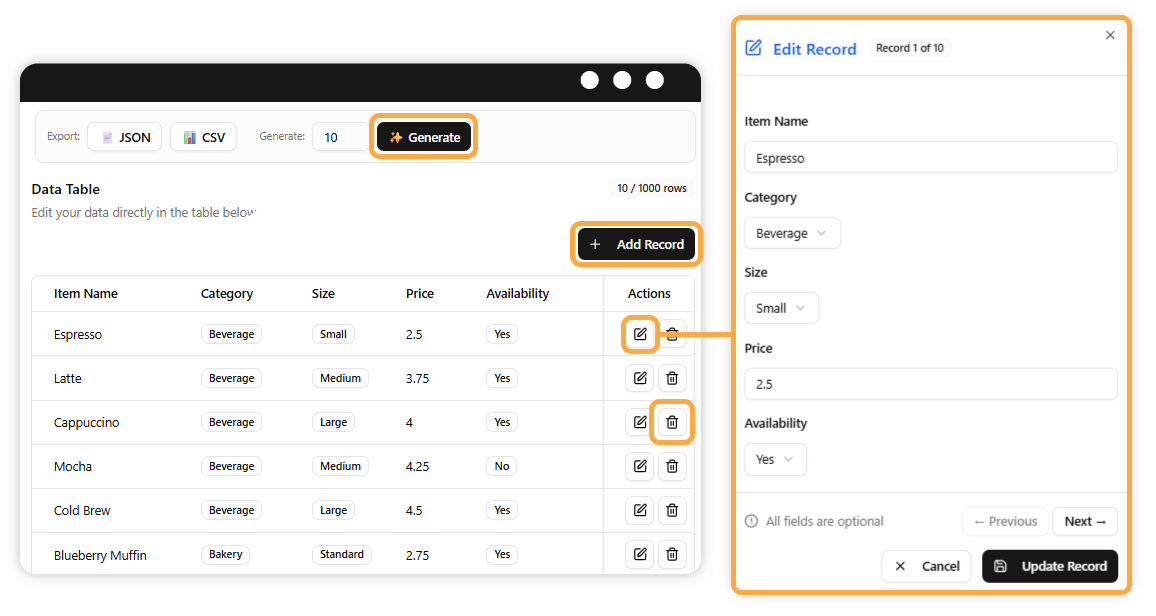Click the edit icon for Latte row
Image resolution: width=1156 pixels, height=616 pixels.
click(640, 378)
